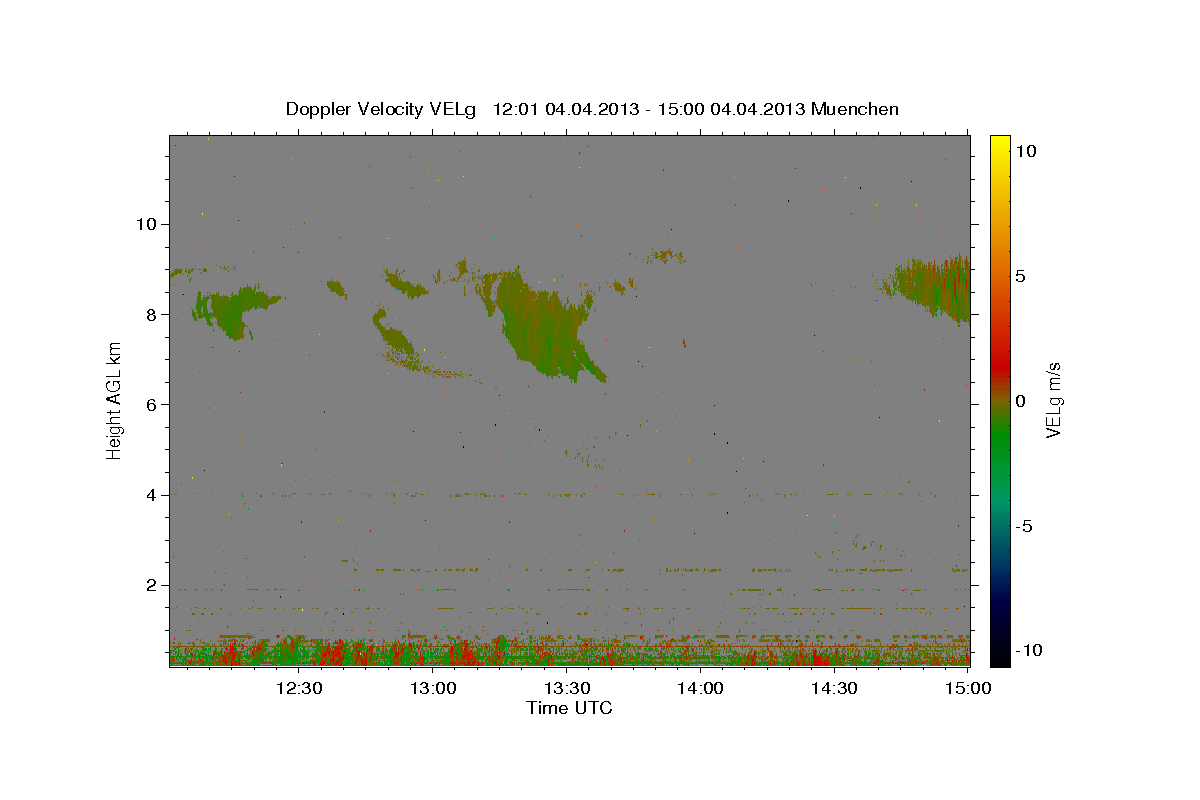Click the colorbar label '5'
The height and width of the screenshot is (800, 1200).
pyautogui.click(x=1020, y=275)
